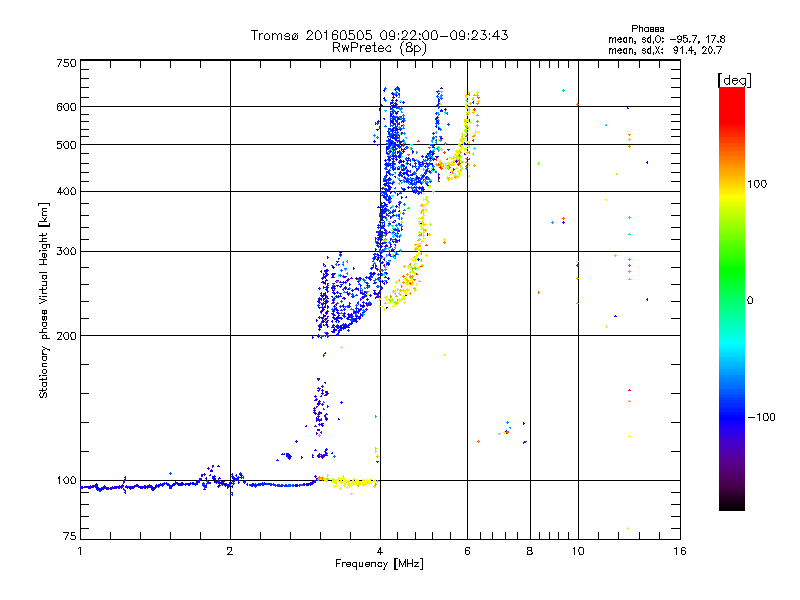Click the x-axis tick label '10'
The image size is (800, 600).
tap(578, 551)
